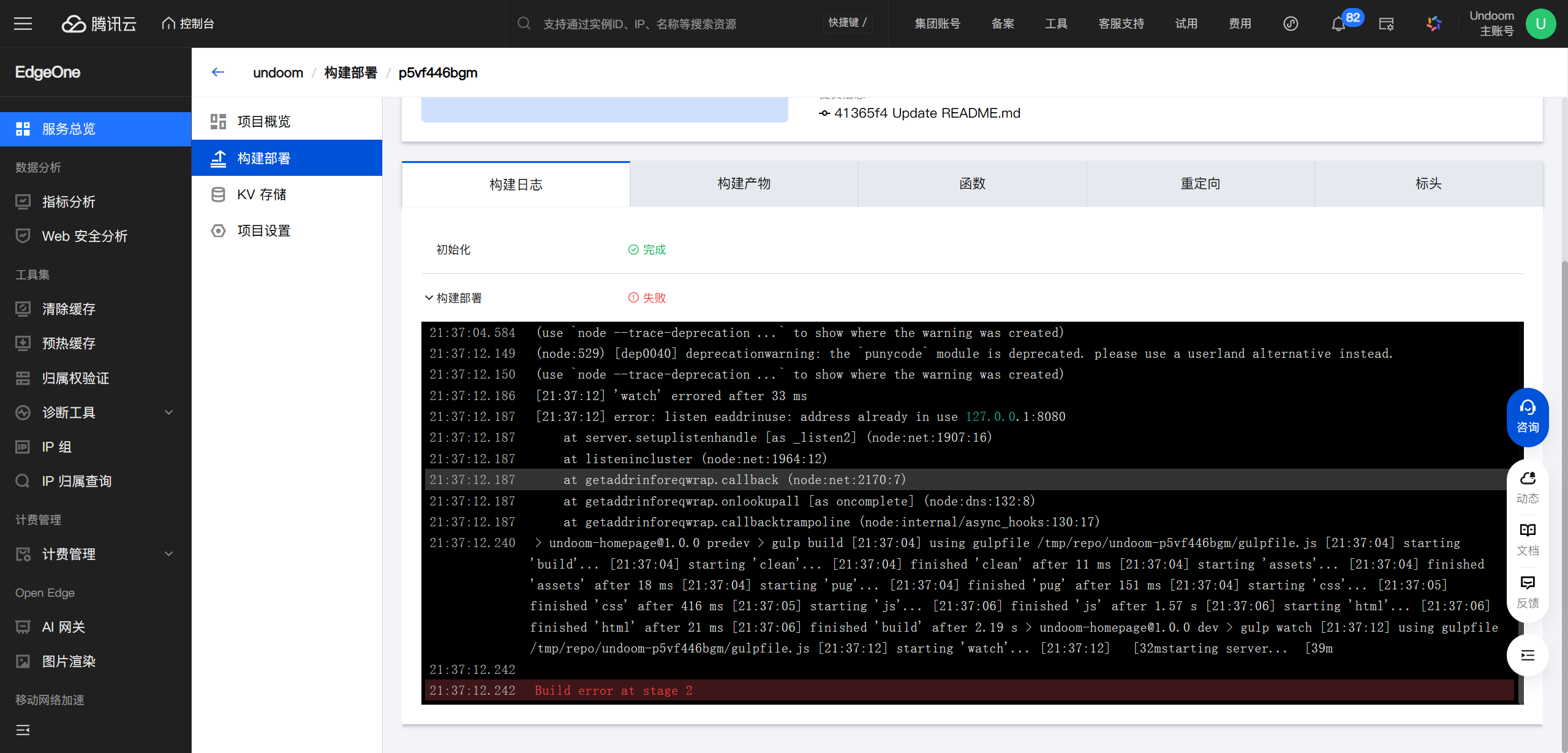1568x753 pixels.
Task: Open the 费用 top menu
Action: coord(1239,24)
